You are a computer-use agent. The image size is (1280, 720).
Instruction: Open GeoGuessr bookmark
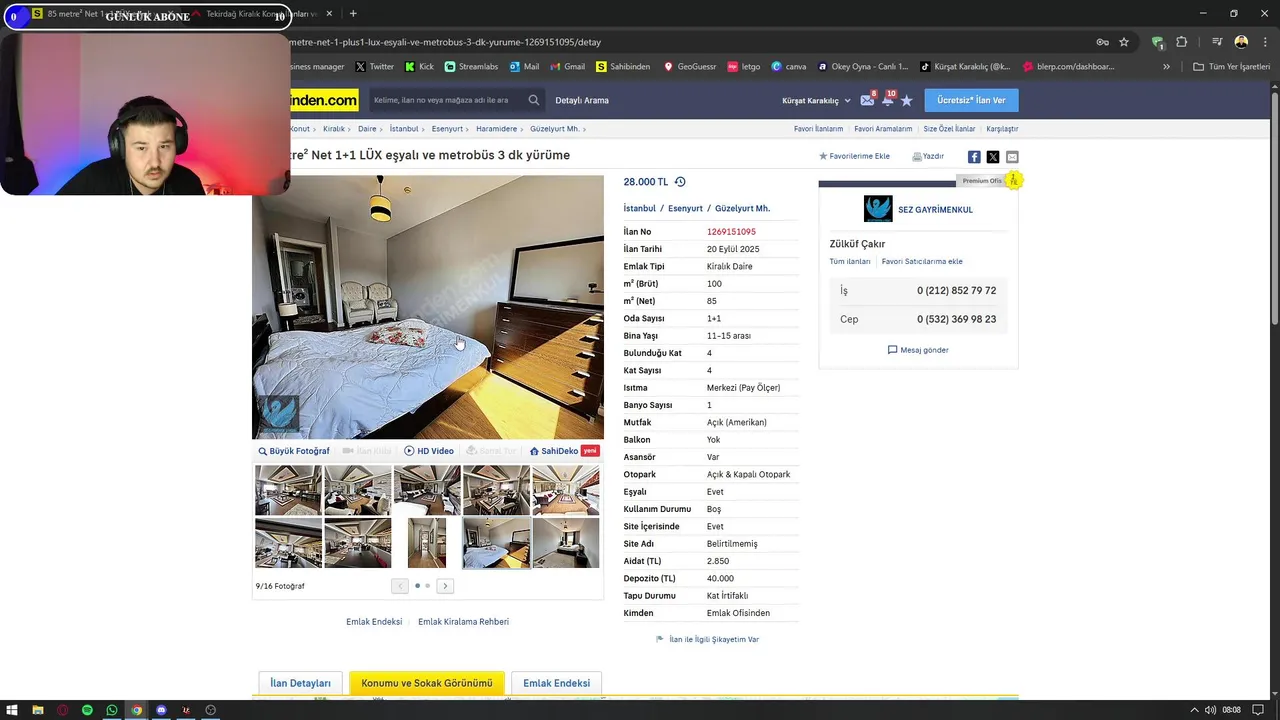(689, 67)
